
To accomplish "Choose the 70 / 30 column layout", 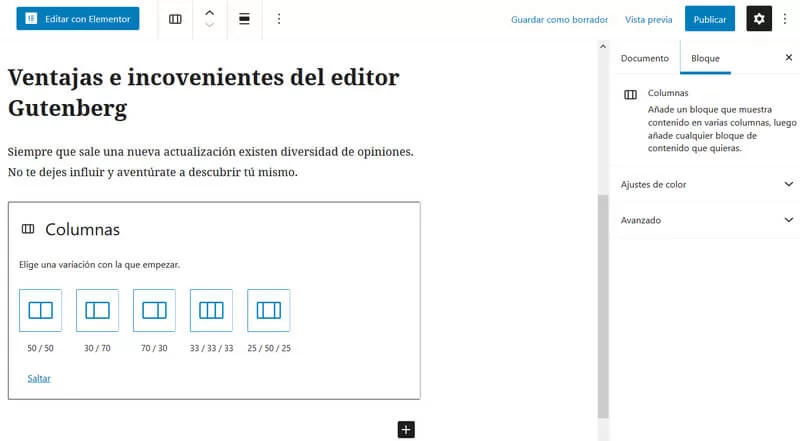I will tap(154, 310).
